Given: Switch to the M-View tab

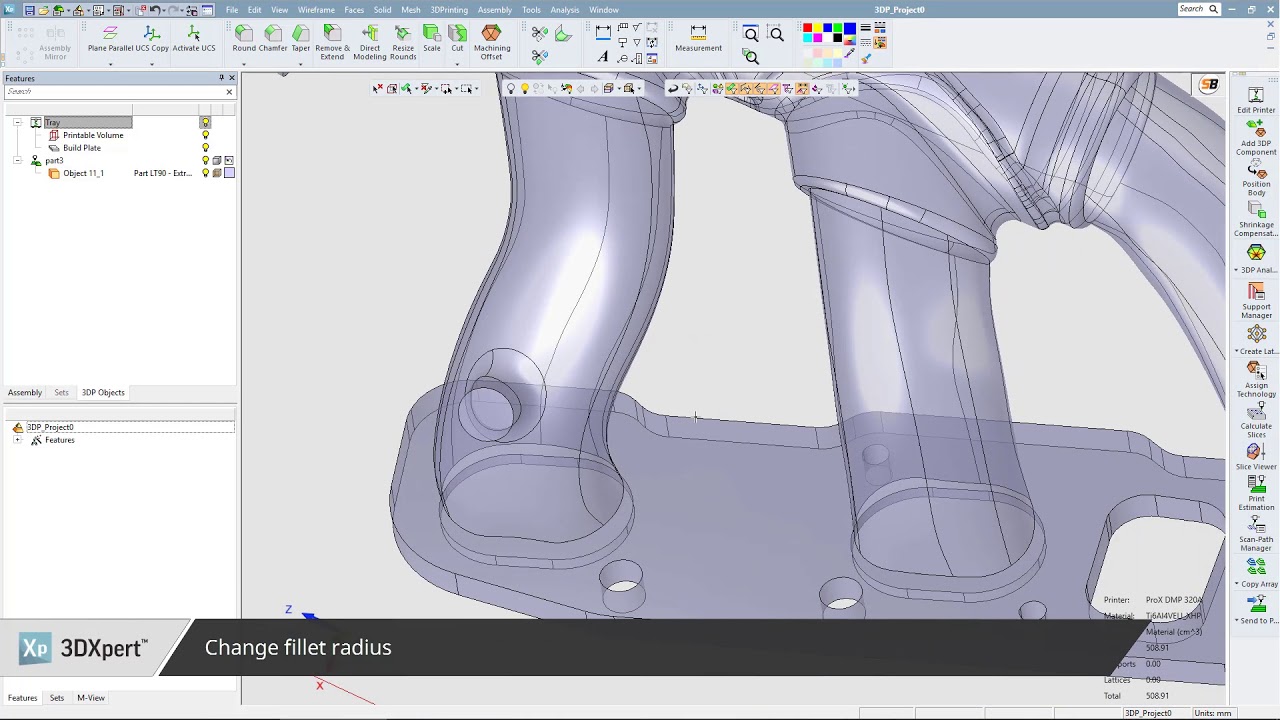Looking at the screenshot, I should pos(91,698).
